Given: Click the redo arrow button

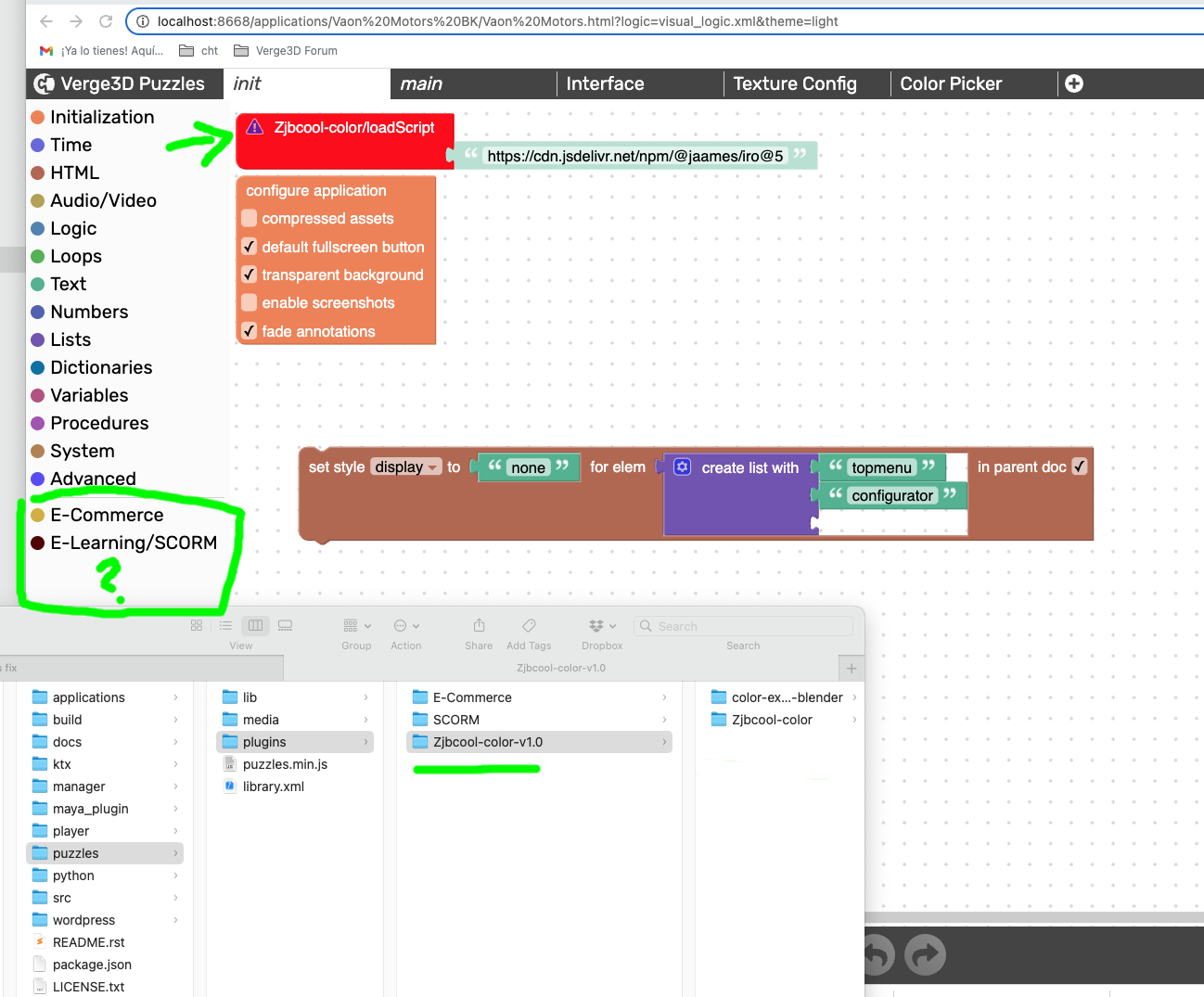Looking at the screenshot, I should [925, 954].
